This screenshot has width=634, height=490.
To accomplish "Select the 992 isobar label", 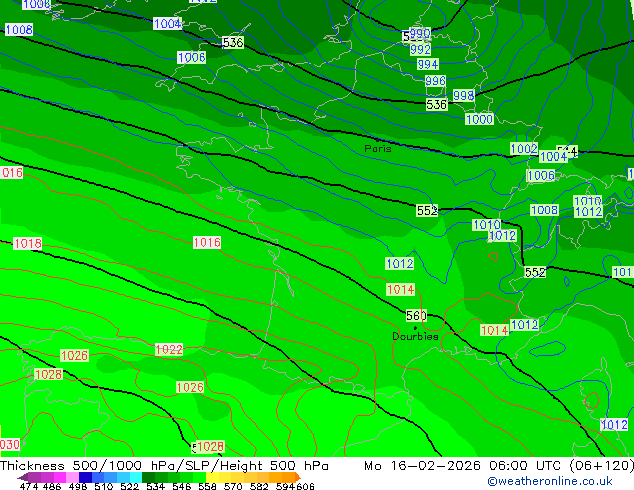I will click(x=420, y=49).
